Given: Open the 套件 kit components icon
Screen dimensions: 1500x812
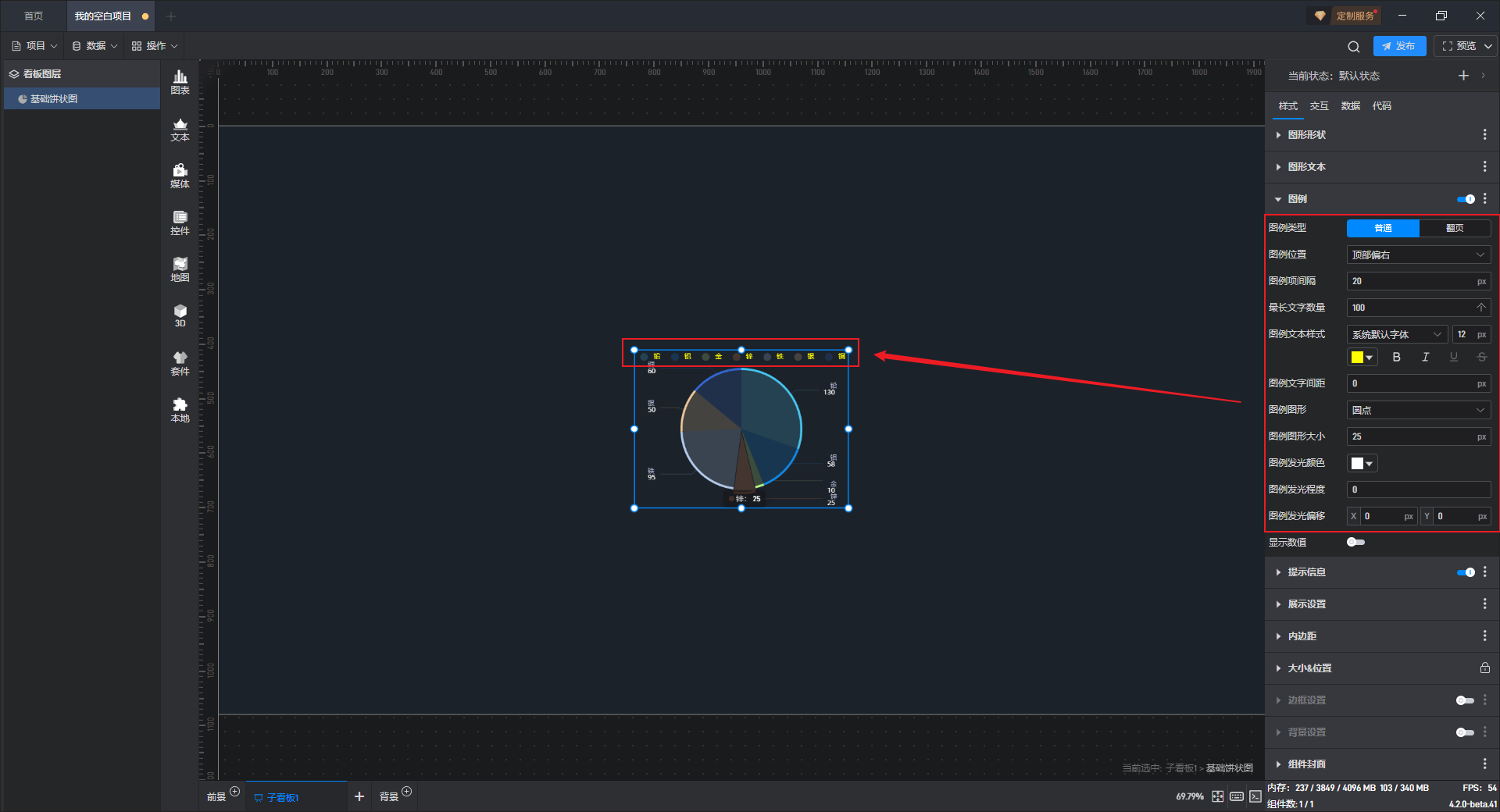Looking at the screenshot, I should tap(180, 364).
